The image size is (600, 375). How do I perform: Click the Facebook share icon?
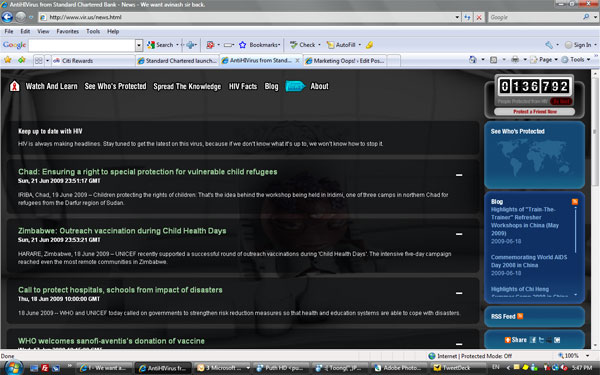coord(533,340)
